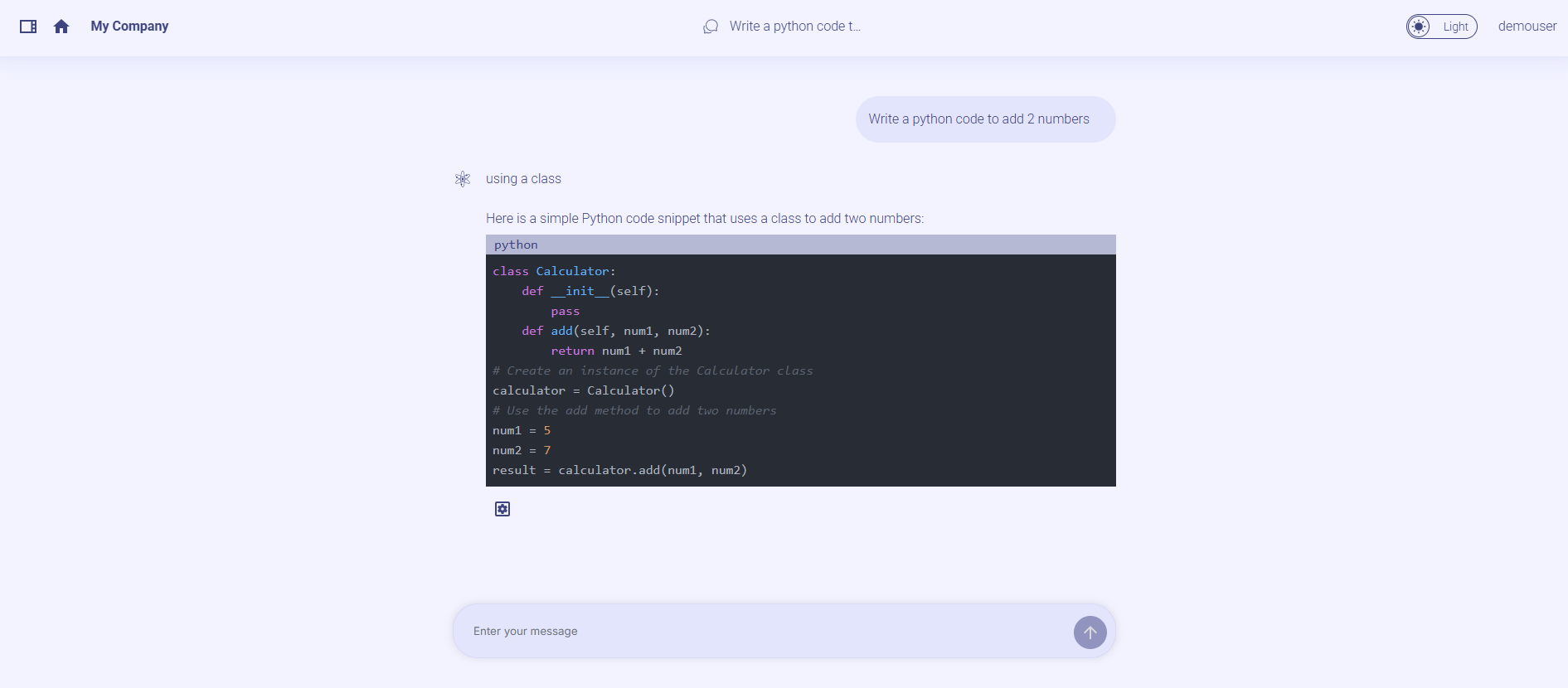Open the gear icon below the code block
The width and height of the screenshot is (1568, 688).
[x=502, y=509]
